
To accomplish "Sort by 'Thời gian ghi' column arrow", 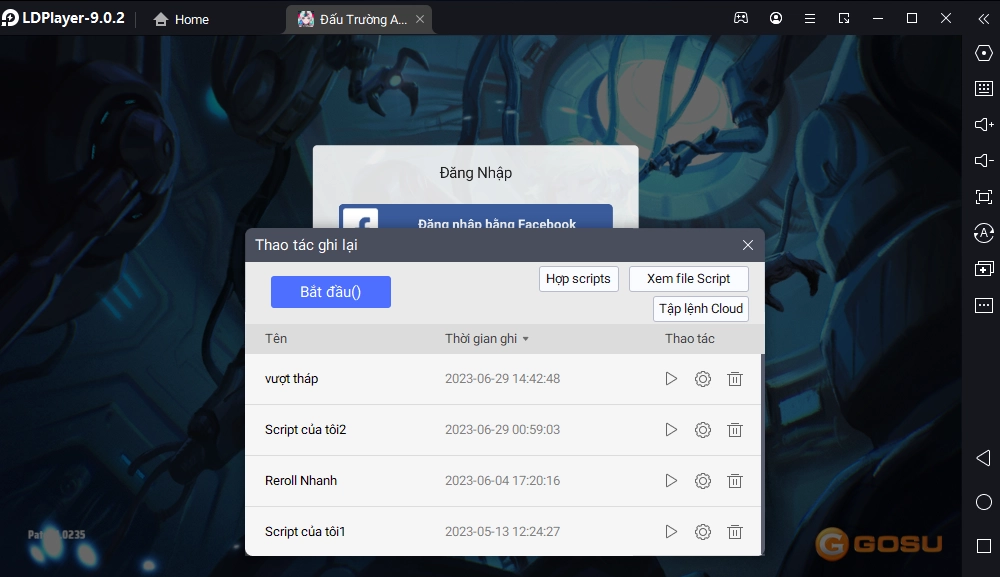I will click(526, 339).
